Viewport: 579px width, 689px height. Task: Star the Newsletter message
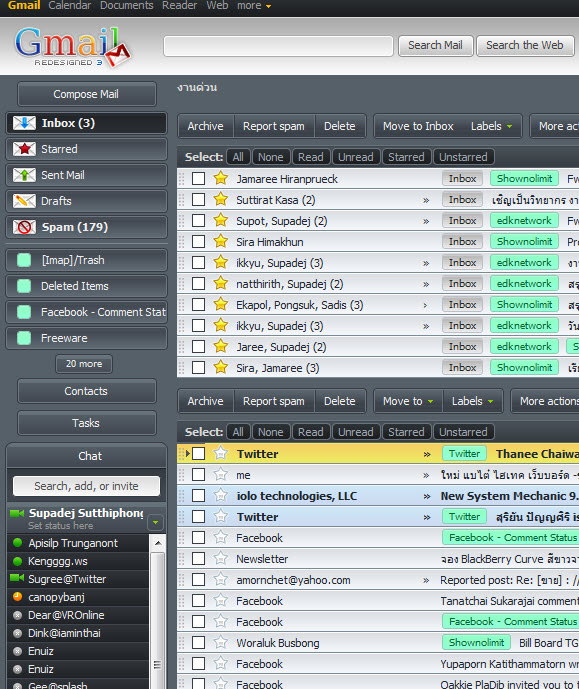(221, 558)
